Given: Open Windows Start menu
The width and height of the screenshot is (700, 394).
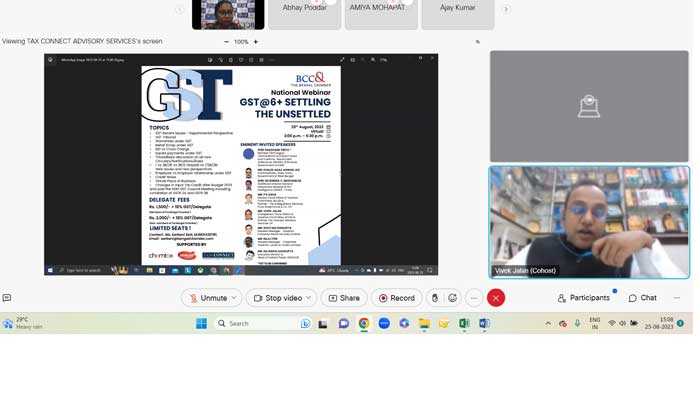Looking at the screenshot, I should click(201, 323).
